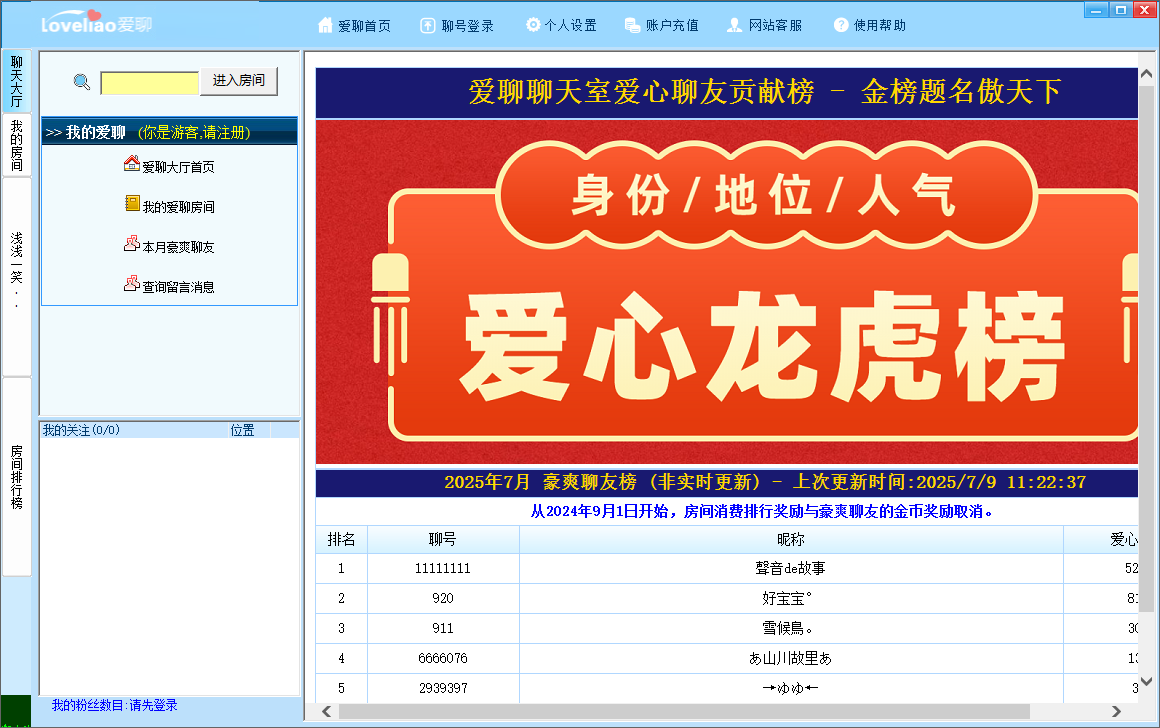Click the 爱心龙虎榜 banner image

point(726,292)
